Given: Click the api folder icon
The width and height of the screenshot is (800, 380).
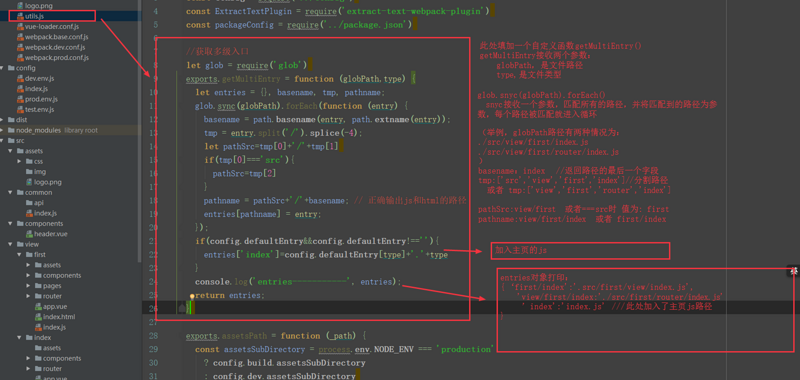Looking at the screenshot, I should point(30,203).
